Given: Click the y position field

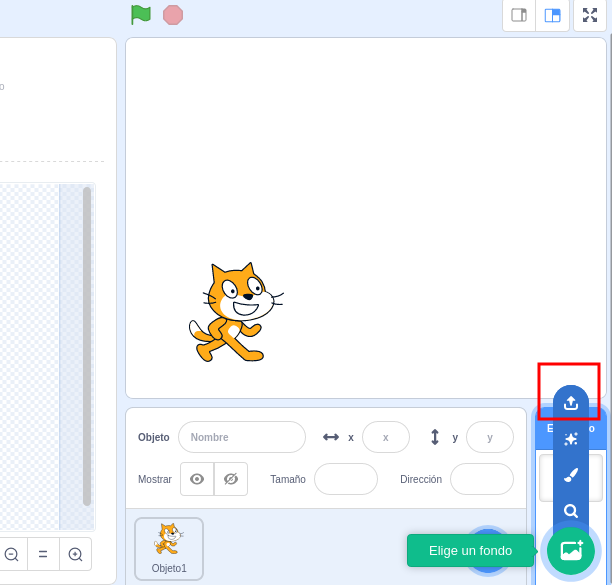Looking at the screenshot, I should click(x=490, y=437).
